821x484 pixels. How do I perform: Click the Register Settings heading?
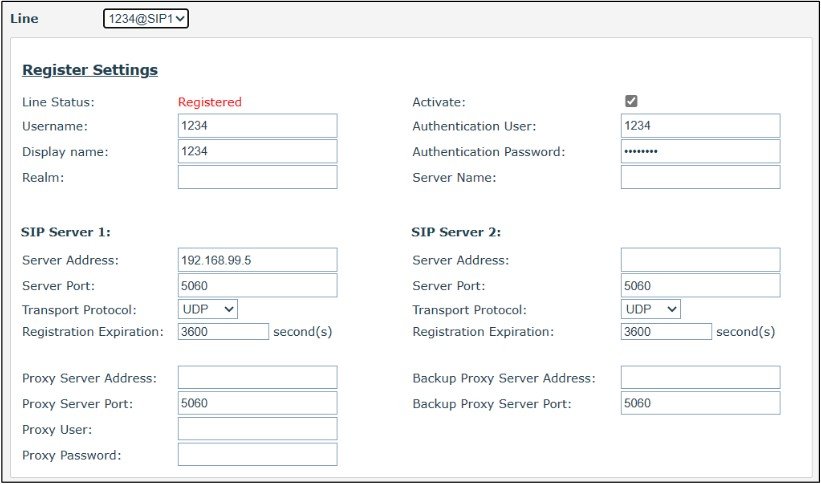(x=90, y=70)
